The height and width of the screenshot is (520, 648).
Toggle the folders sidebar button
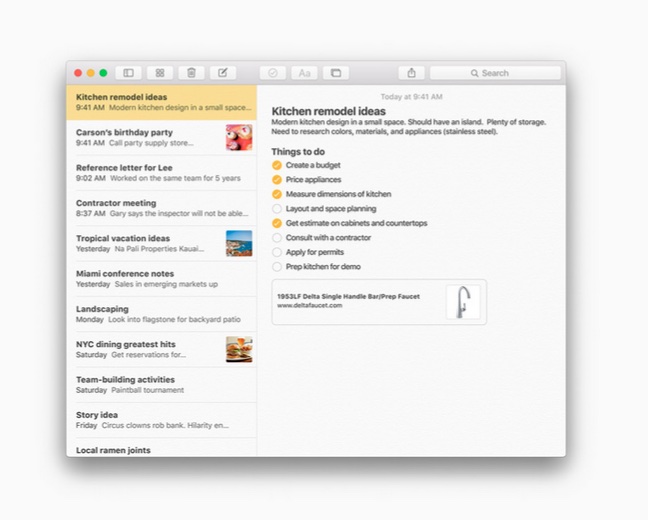pyautogui.click(x=129, y=73)
